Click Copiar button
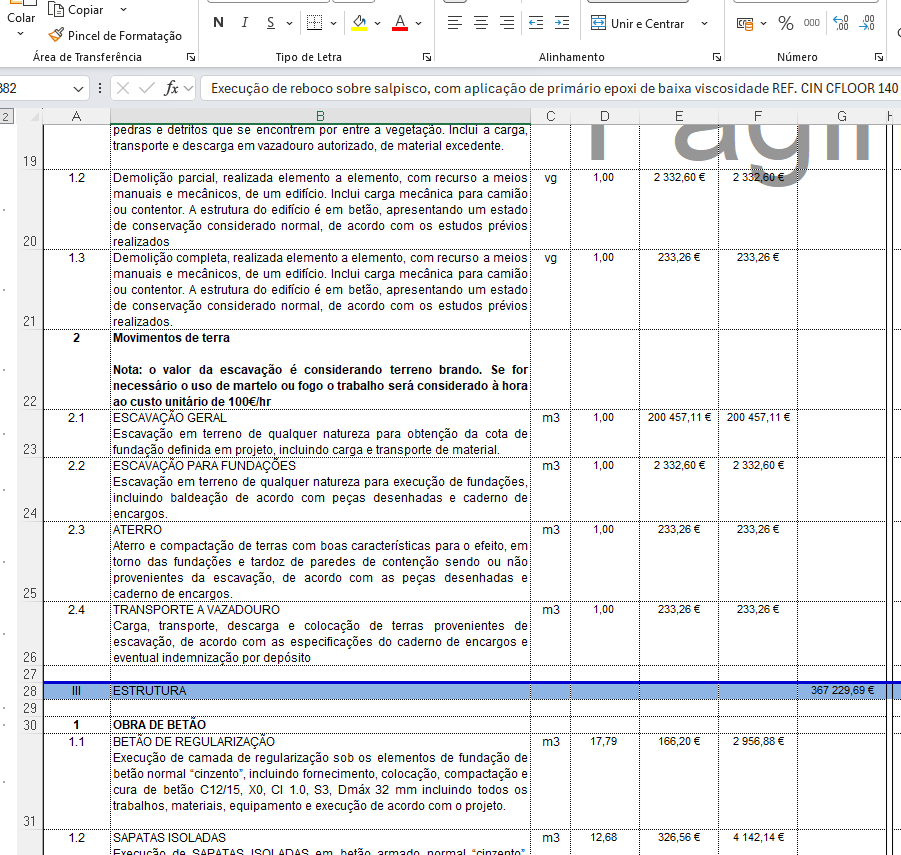 click(76, 10)
